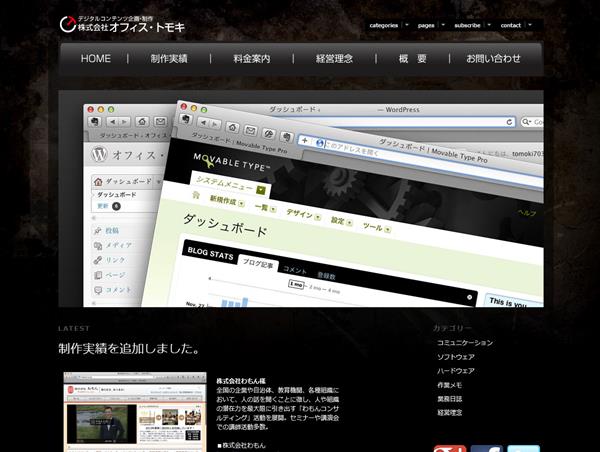Open the 作業メモ category
This screenshot has height=452, width=600.
coord(450,385)
